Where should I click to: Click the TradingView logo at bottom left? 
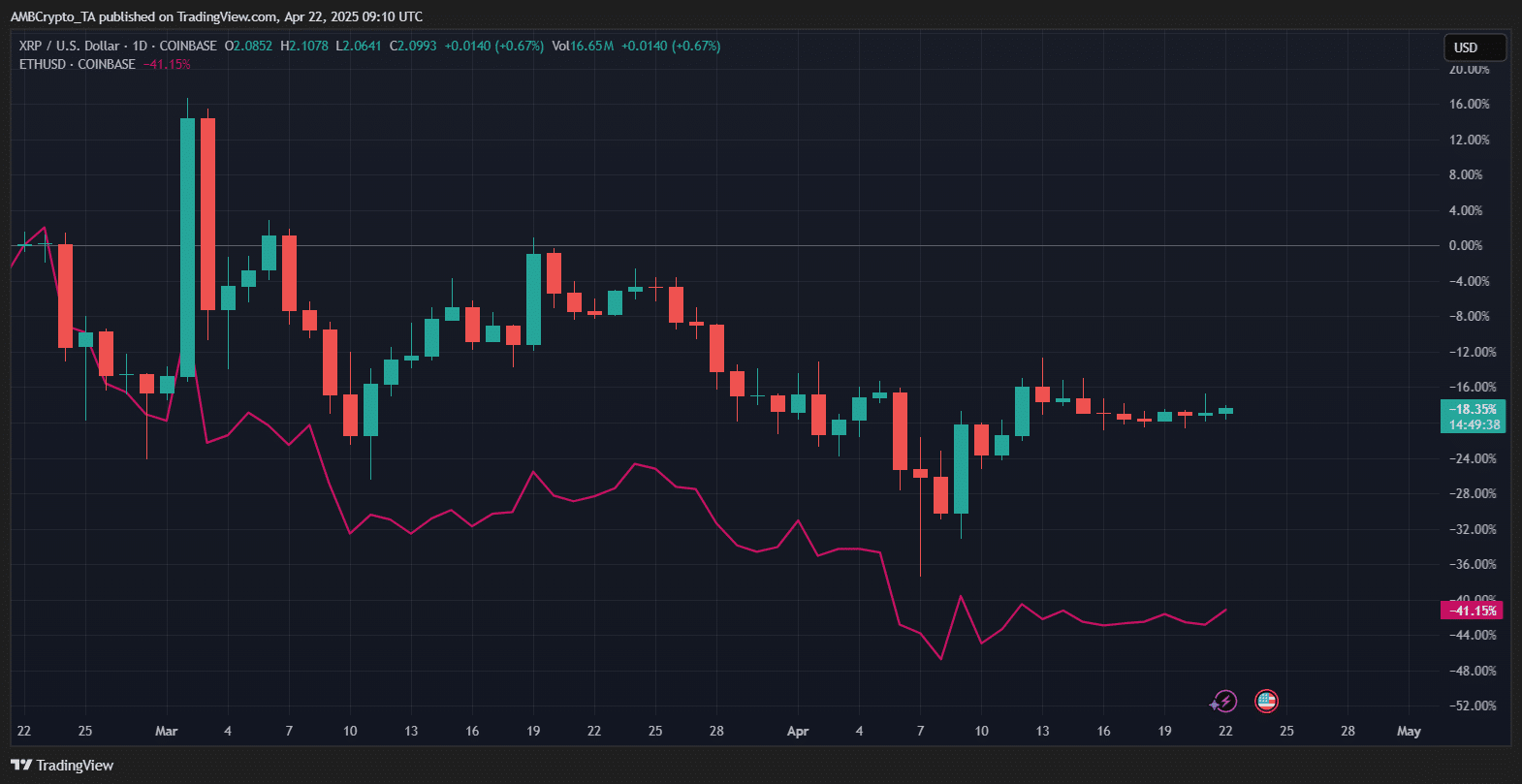(62, 766)
